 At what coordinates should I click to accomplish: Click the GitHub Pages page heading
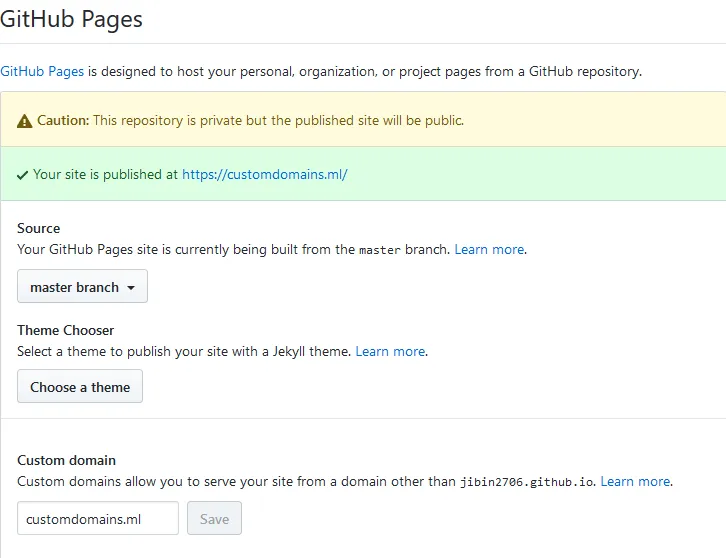point(71,19)
